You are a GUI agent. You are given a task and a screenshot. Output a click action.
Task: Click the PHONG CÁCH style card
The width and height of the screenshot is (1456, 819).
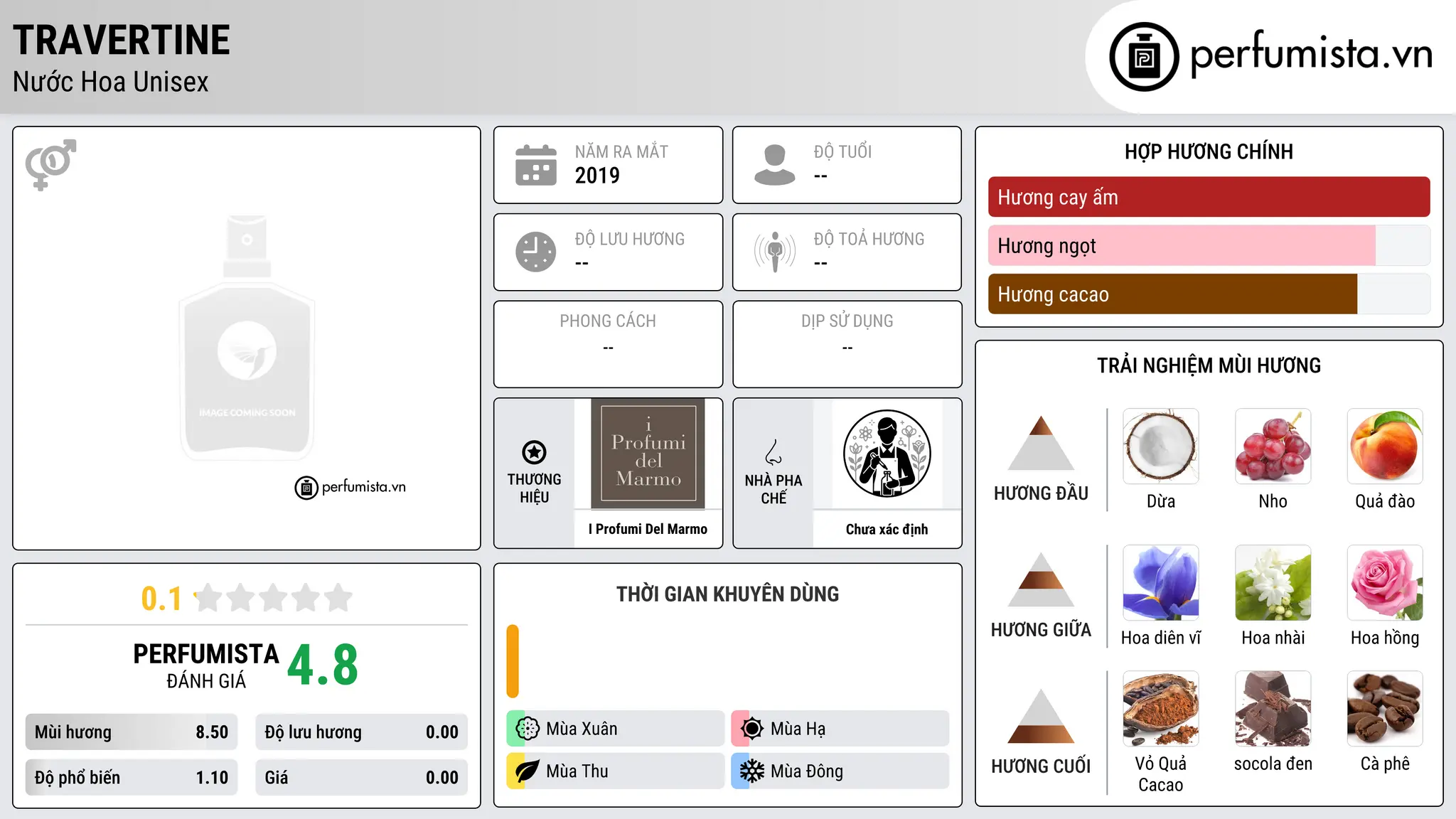(x=608, y=344)
